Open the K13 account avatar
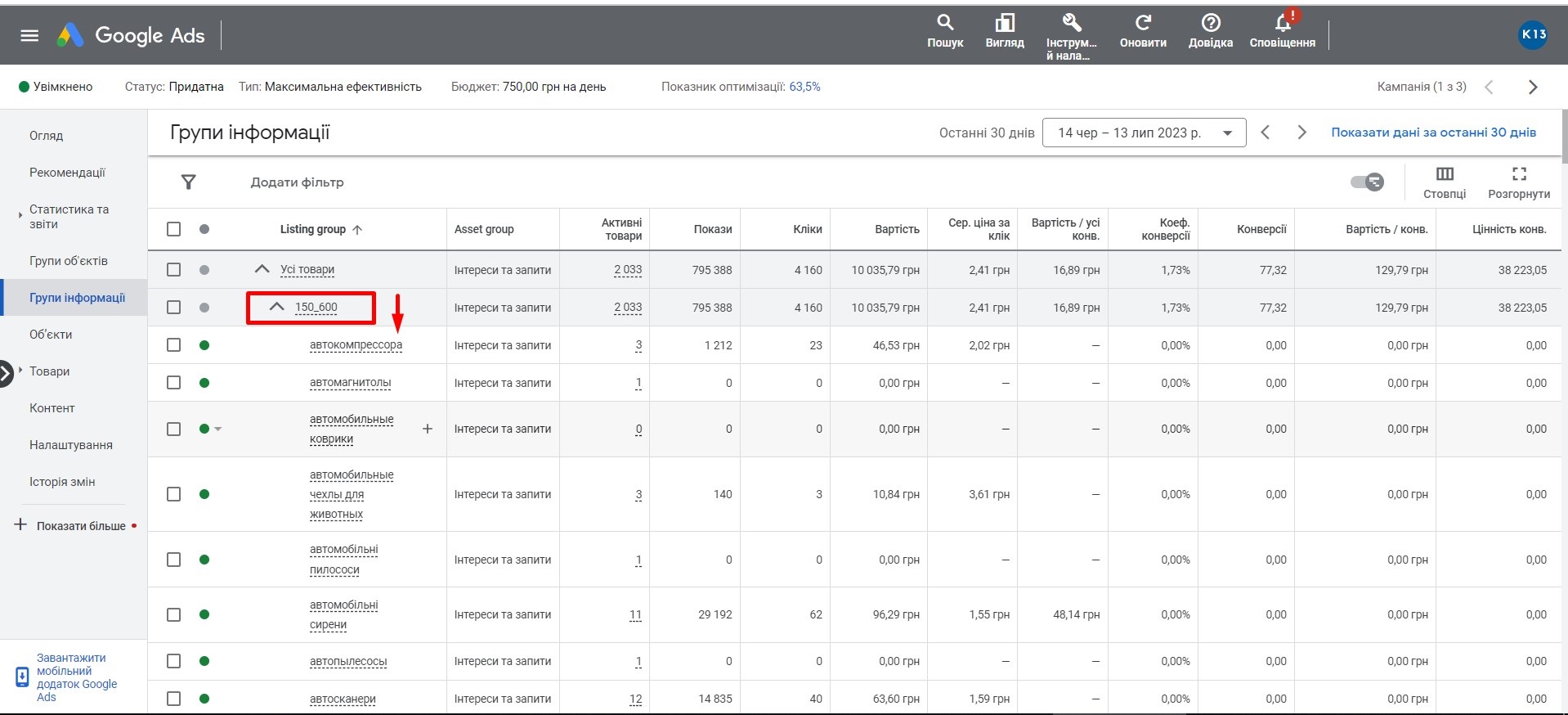 click(1533, 35)
